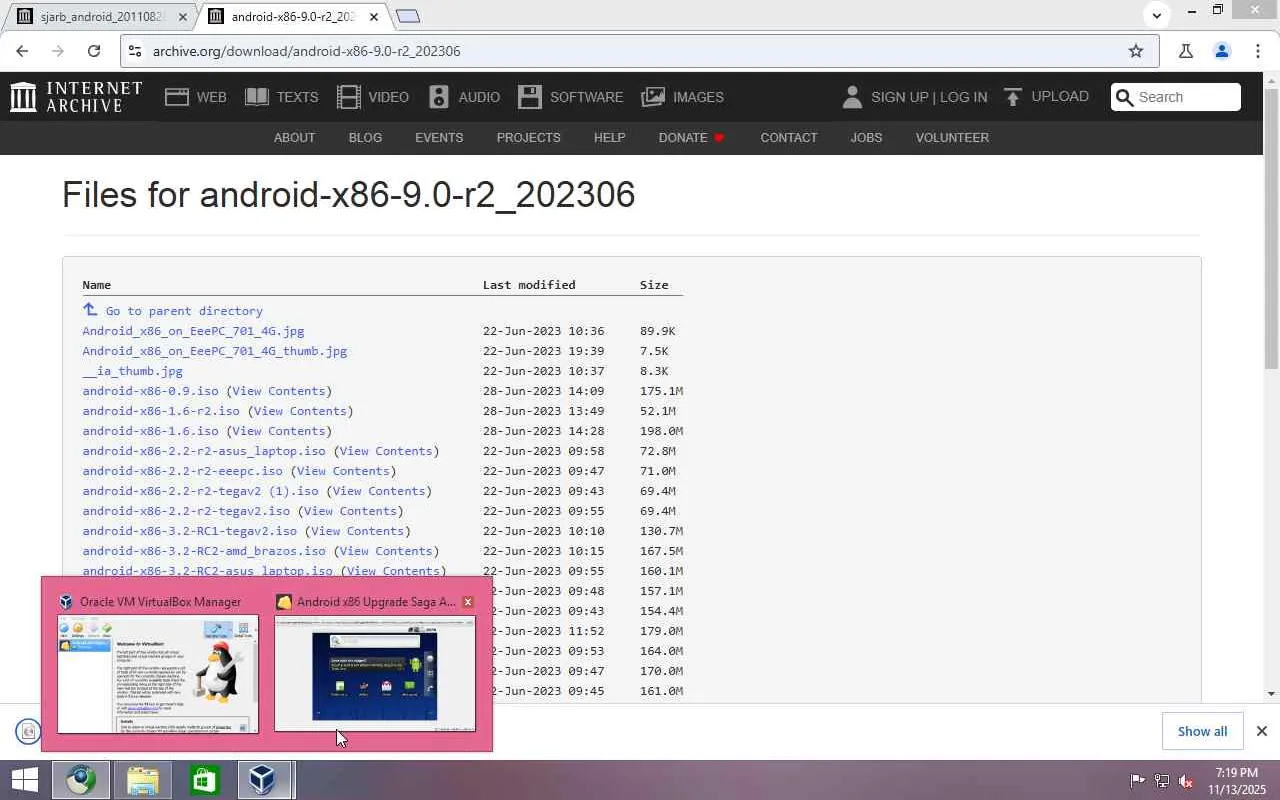1280x800 pixels.
Task: Open the Texts book icon
Action: pos(257,97)
